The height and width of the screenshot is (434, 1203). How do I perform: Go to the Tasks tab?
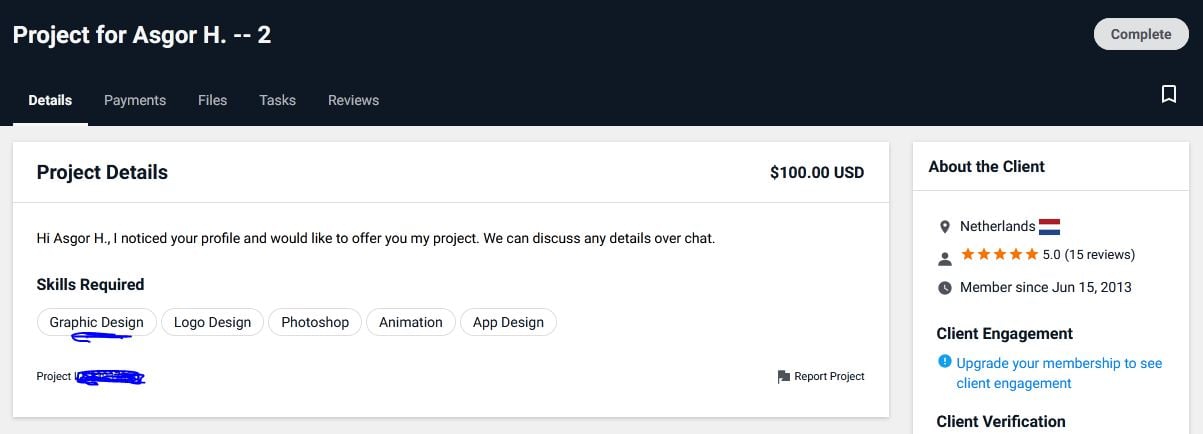click(277, 100)
